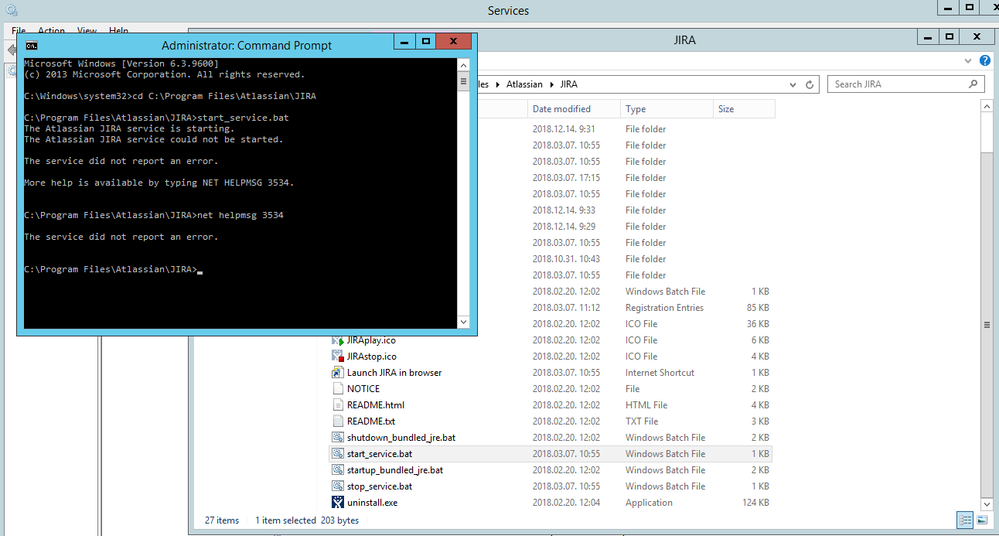999x536 pixels.
Task: Click the Internet Shortcut type cell
Action: 659,373
